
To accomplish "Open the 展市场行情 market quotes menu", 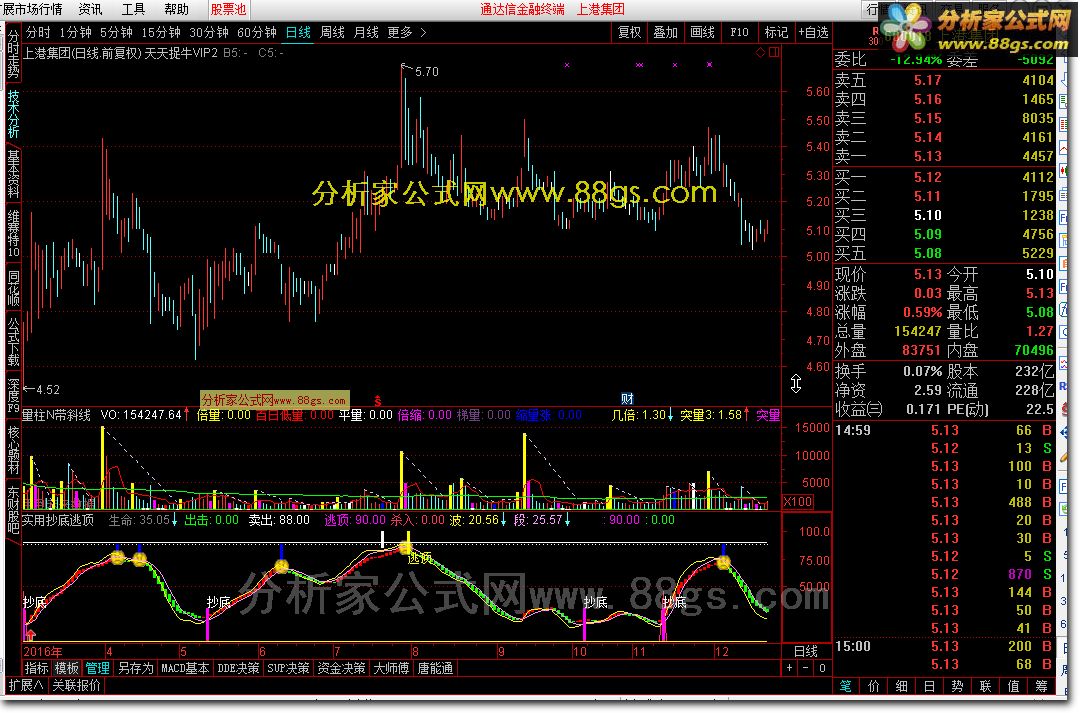I will 32,9.
